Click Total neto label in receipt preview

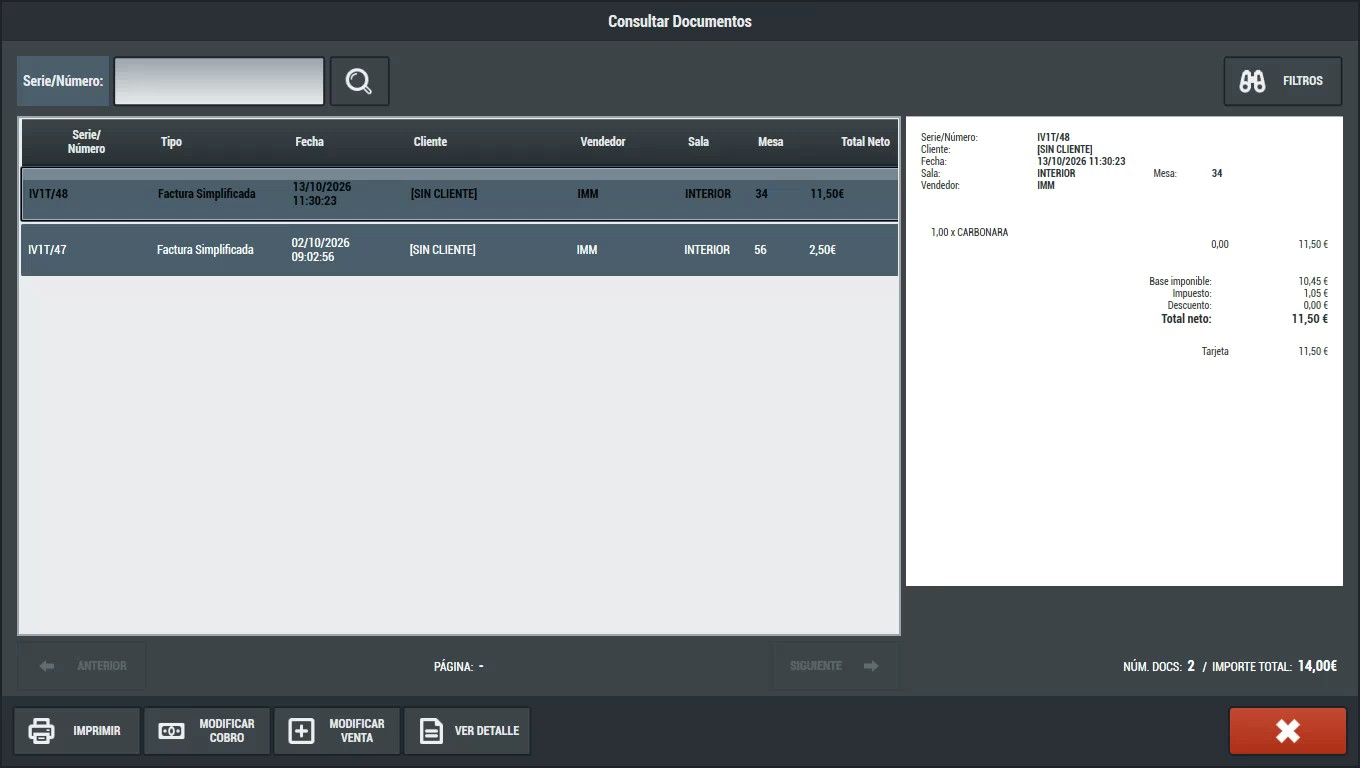tap(1186, 319)
